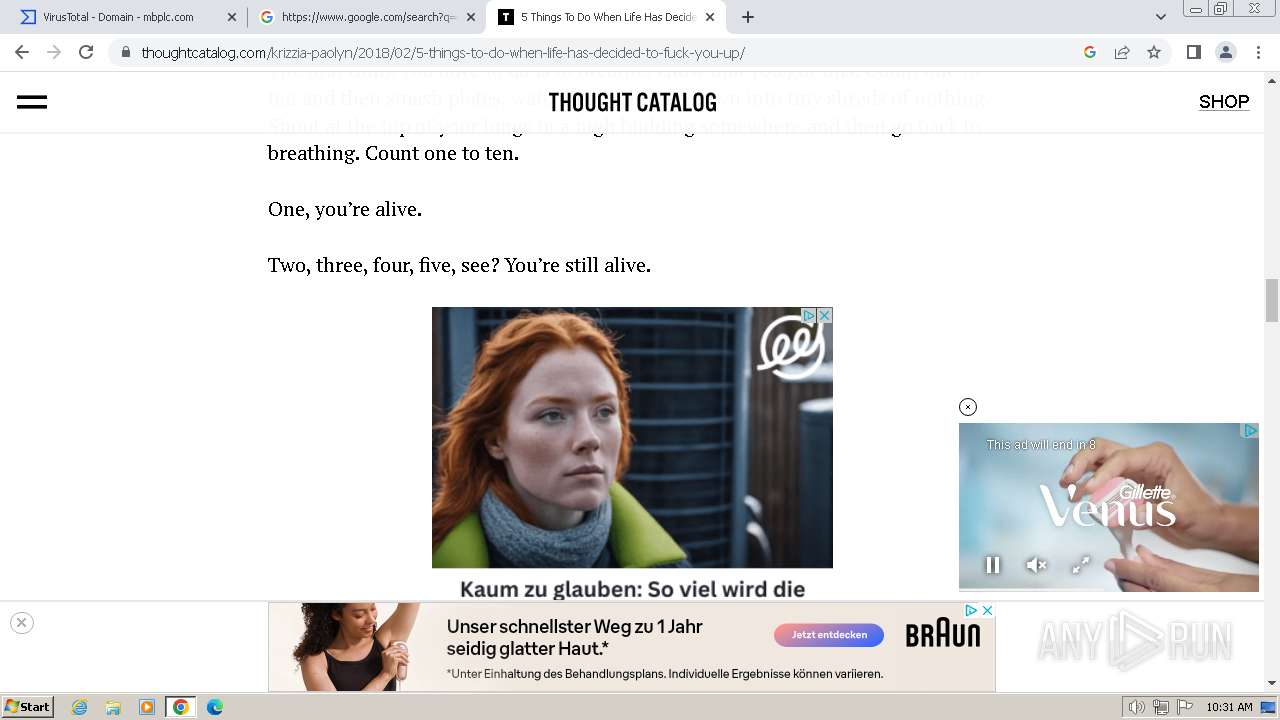Screen dimensions: 1280x720
Task: Open network tray icon
Action: 1161,707
